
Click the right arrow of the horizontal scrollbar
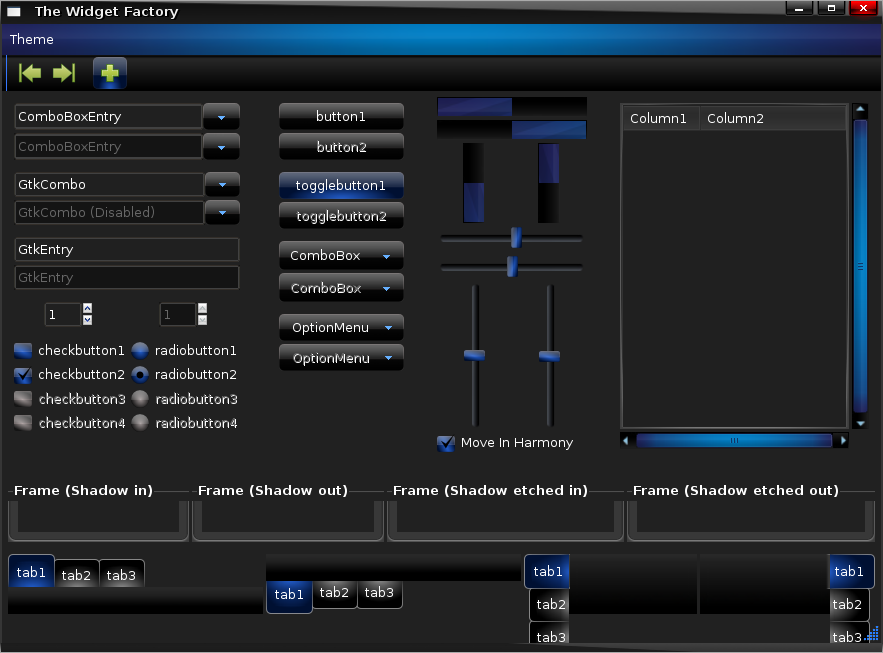click(x=842, y=441)
